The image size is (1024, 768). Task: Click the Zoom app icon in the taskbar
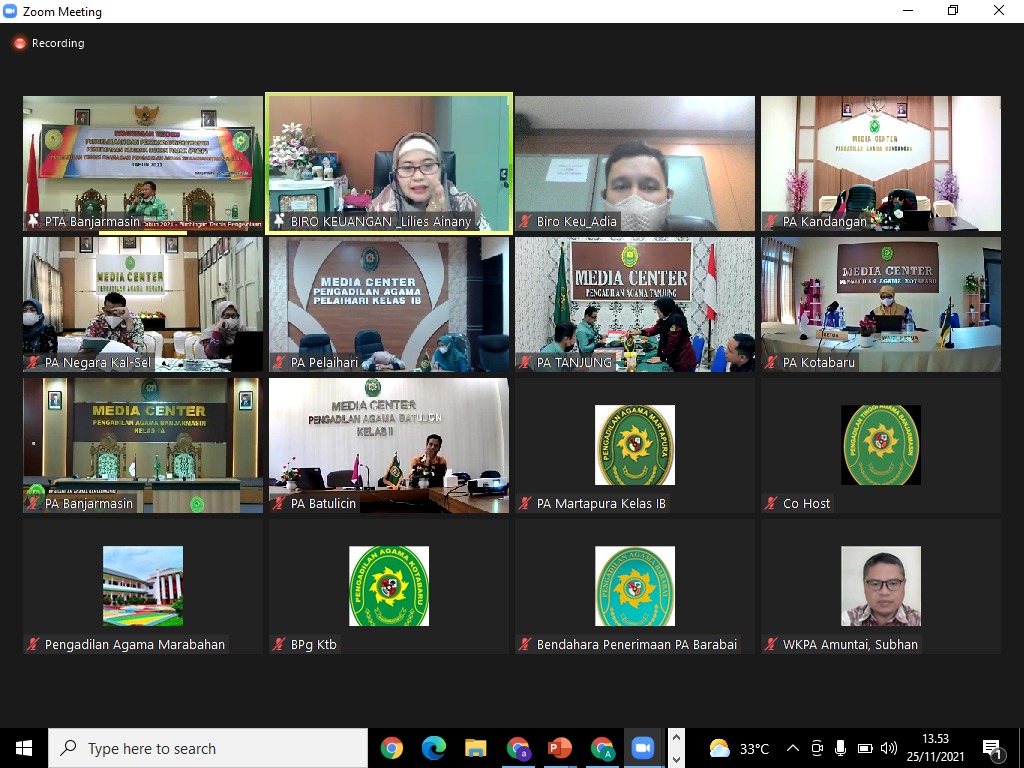point(642,748)
